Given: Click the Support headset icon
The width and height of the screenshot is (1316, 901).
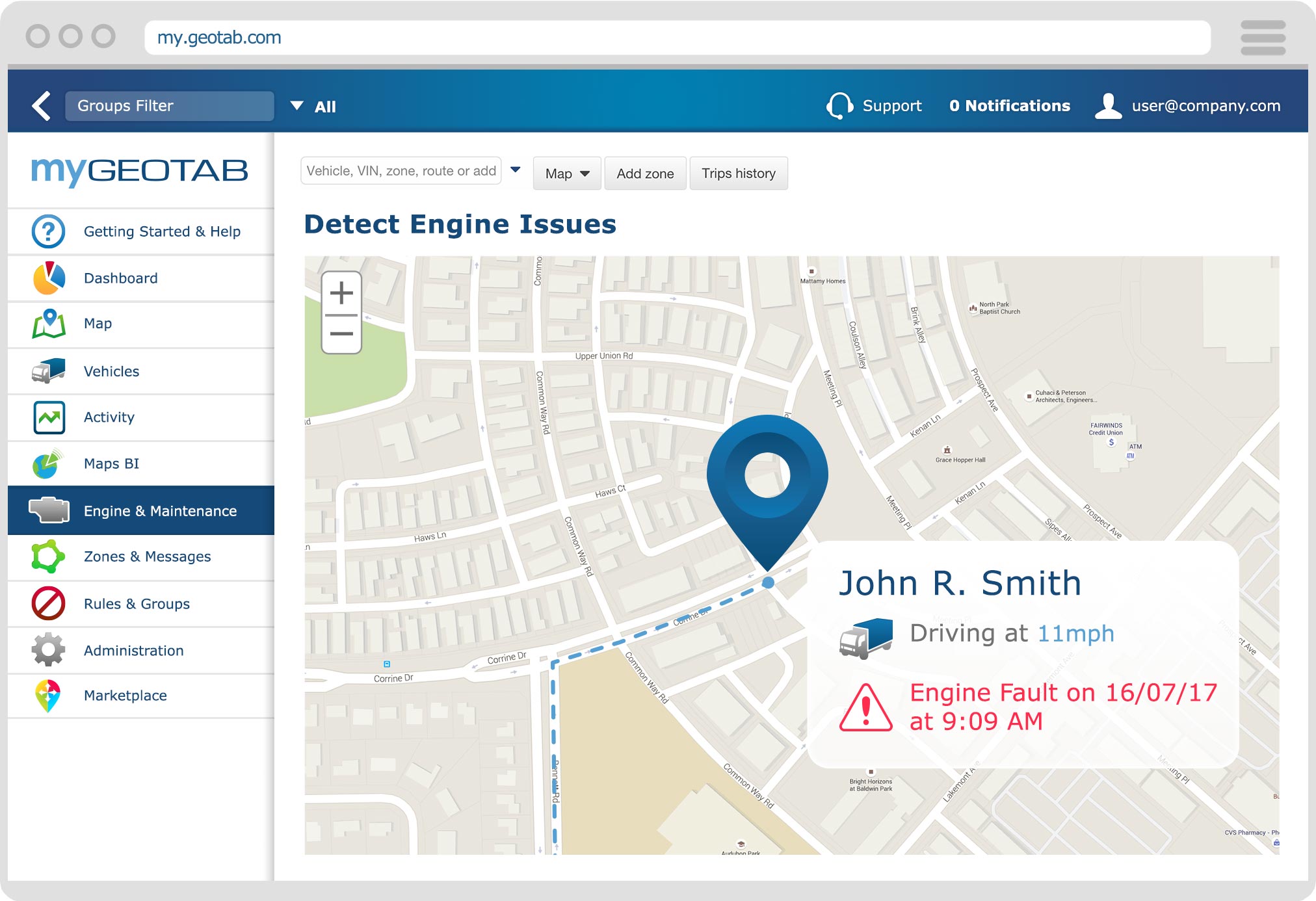Looking at the screenshot, I should pyautogui.click(x=839, y=105).
